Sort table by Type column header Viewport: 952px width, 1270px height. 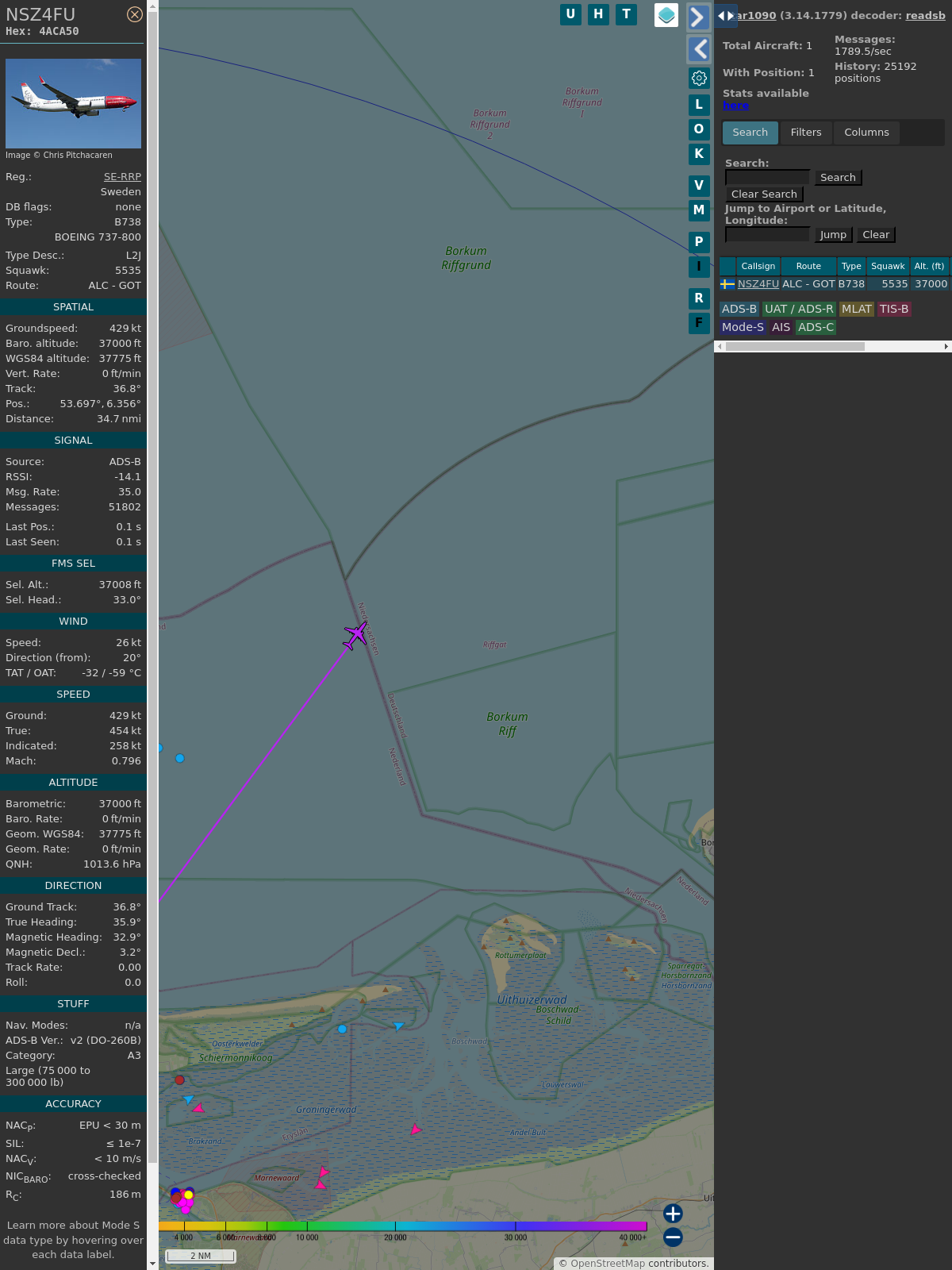[x=851, y=266]
